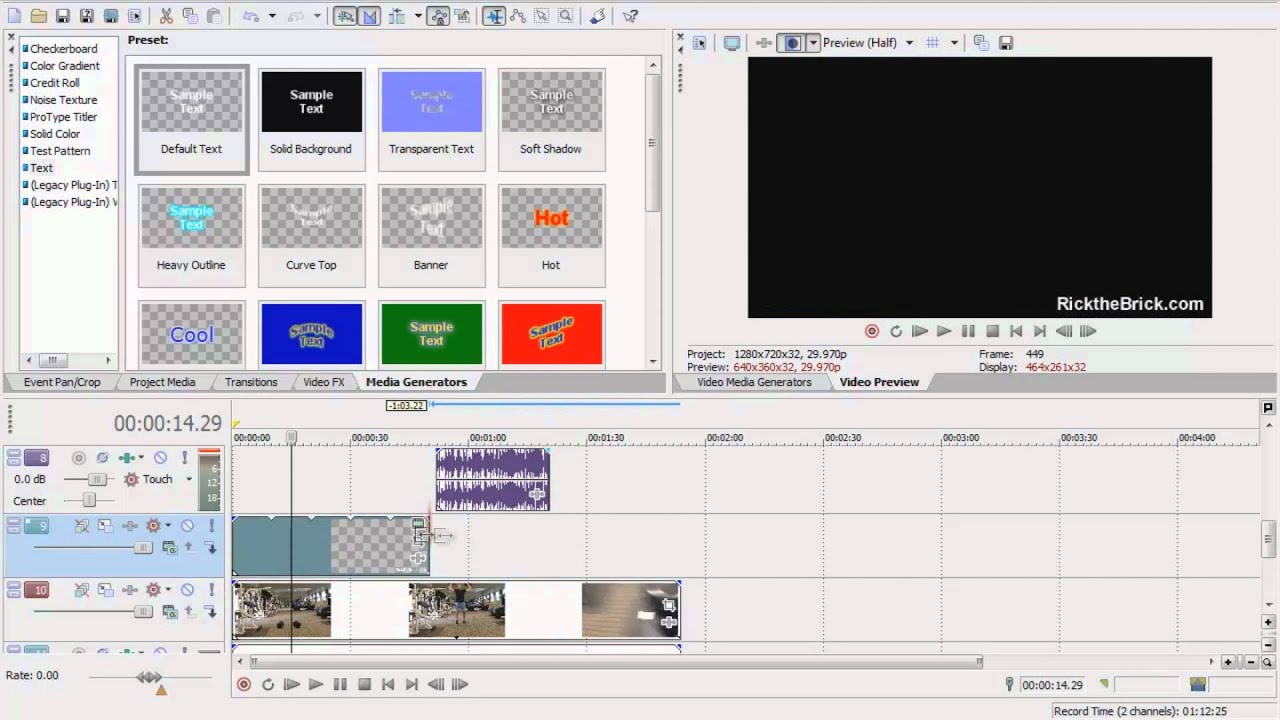Click the track motion icon on track 10
The height and width of the screenshot is (720, 1280).
(105, 590)
